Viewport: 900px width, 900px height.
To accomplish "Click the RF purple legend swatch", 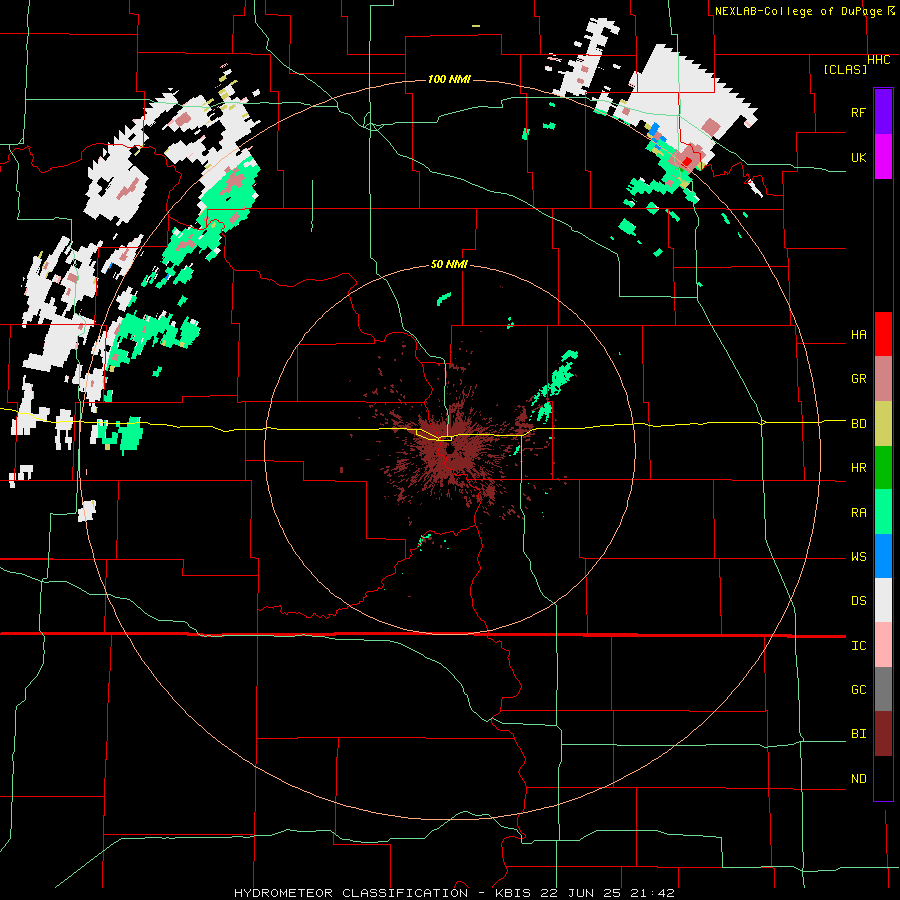I will tap(883, 112).
